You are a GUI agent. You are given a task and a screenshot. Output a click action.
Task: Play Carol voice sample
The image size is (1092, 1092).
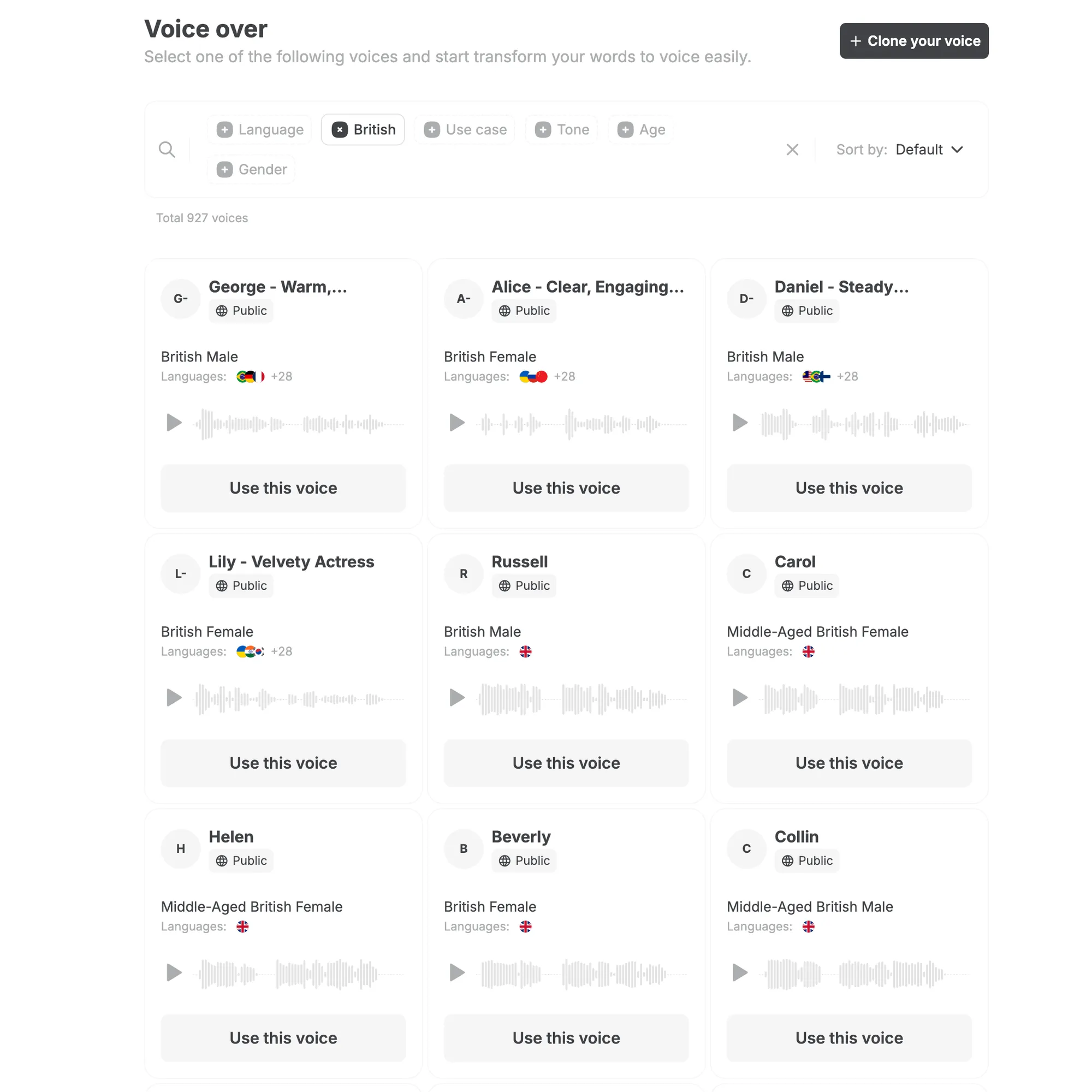pyautogui.click(x=740, y=697)
